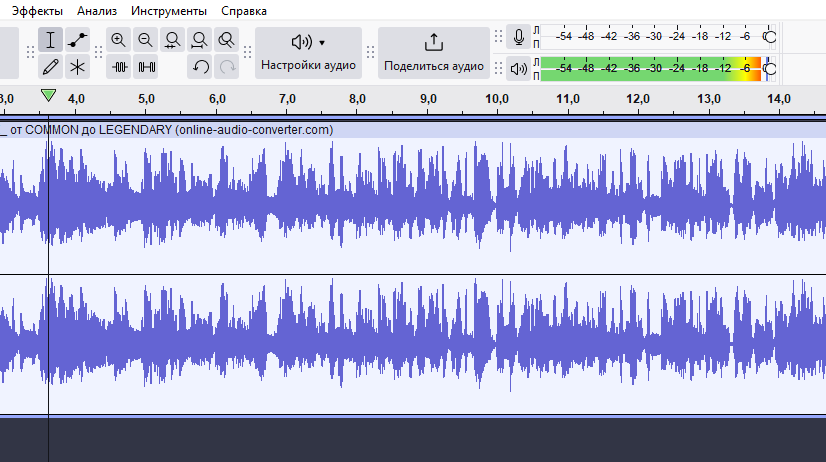Viewport: 826px width, 462px height.
Task: Open the Справка menu
Action: pyautogui.click(x=243, y=11)
